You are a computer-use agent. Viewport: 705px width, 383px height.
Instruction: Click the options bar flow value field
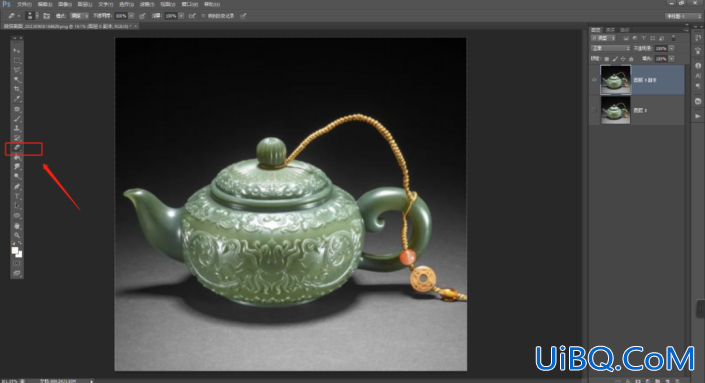[170, 16]
